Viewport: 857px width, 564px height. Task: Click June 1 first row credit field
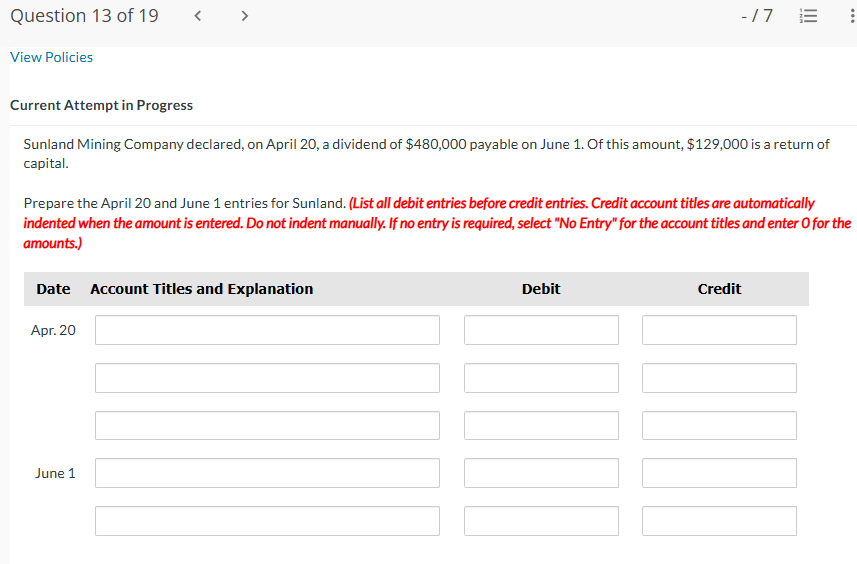coord(719,473)
